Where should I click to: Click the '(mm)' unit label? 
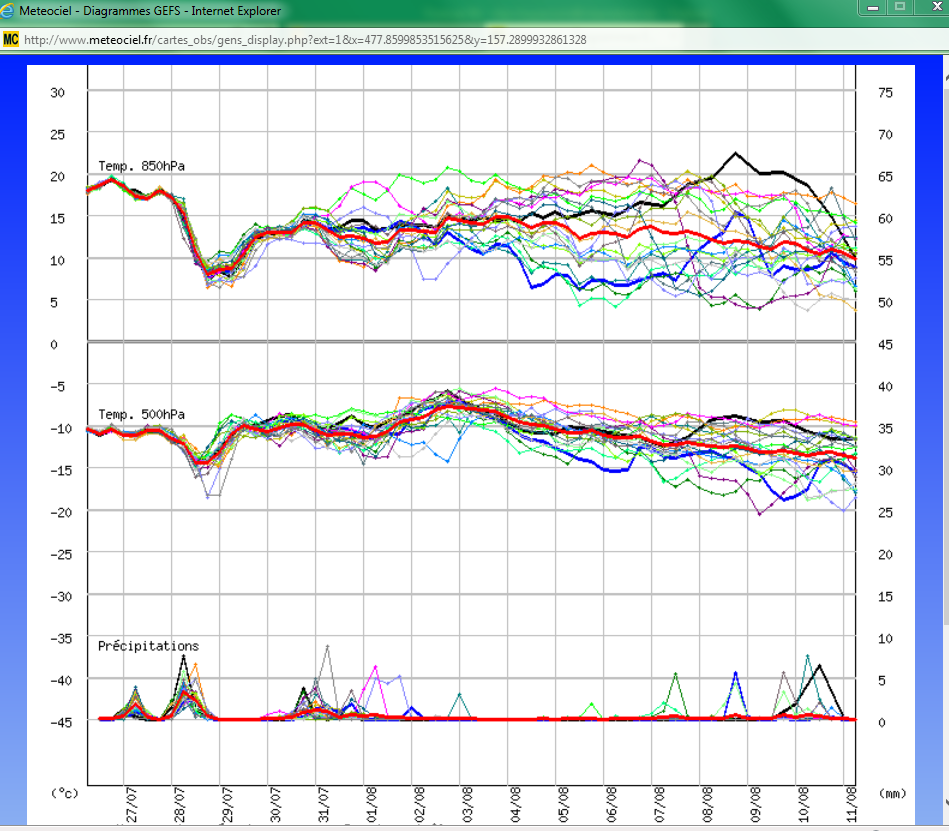tap(892, 793)
